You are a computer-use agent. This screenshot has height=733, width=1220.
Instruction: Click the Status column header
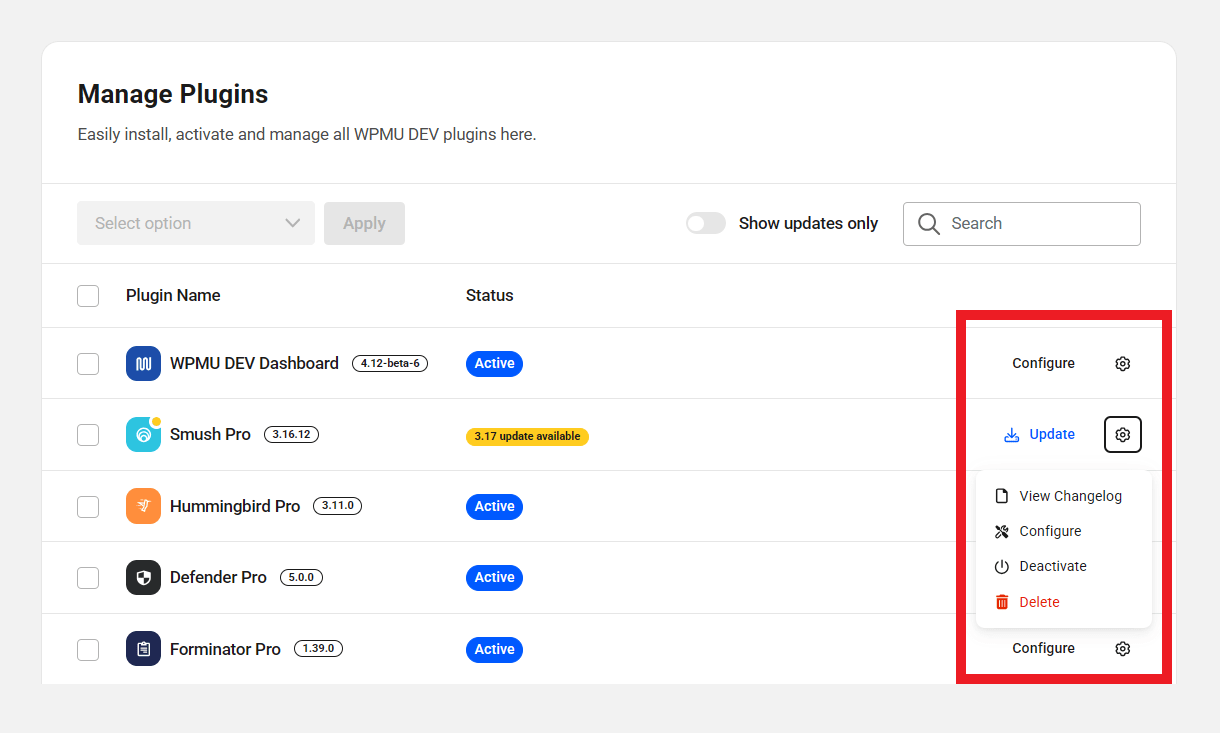point(489,295)
